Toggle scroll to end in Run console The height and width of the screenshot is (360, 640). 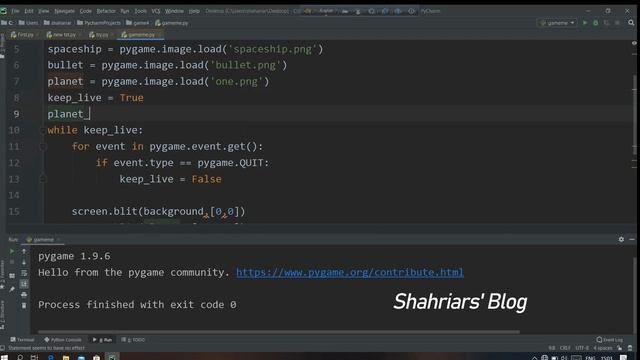pyautogui.click(x=24, y=284)
